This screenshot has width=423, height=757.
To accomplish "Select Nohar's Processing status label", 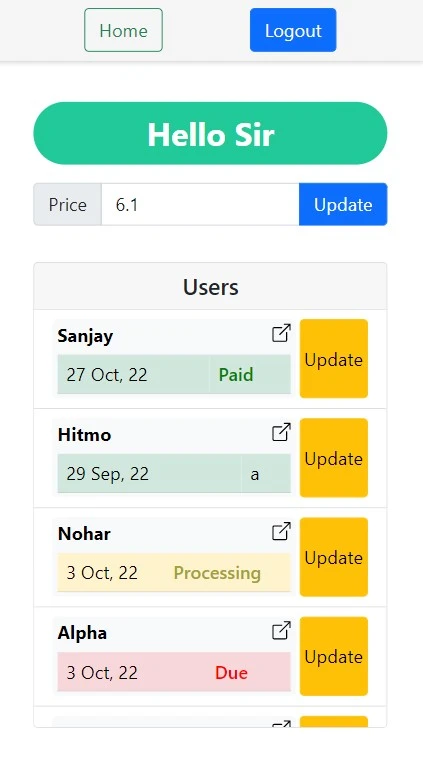I will [217, 573].
